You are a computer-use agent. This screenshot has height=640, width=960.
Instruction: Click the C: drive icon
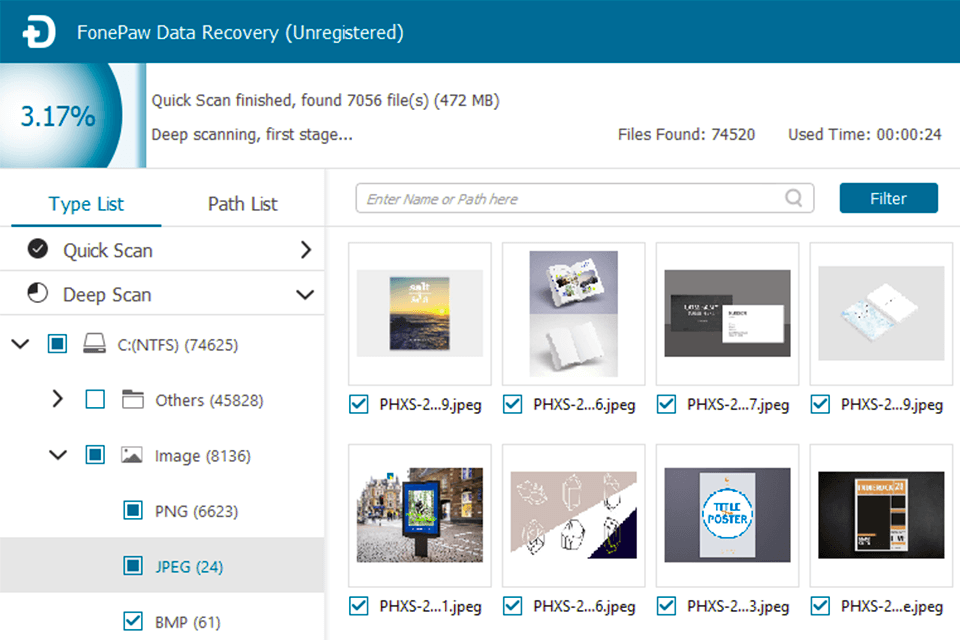(94, 343)
